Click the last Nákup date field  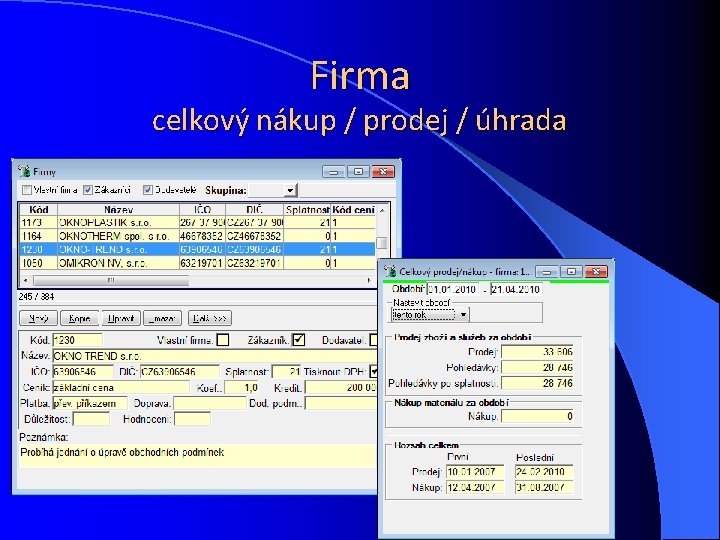(x=544, y=487)
